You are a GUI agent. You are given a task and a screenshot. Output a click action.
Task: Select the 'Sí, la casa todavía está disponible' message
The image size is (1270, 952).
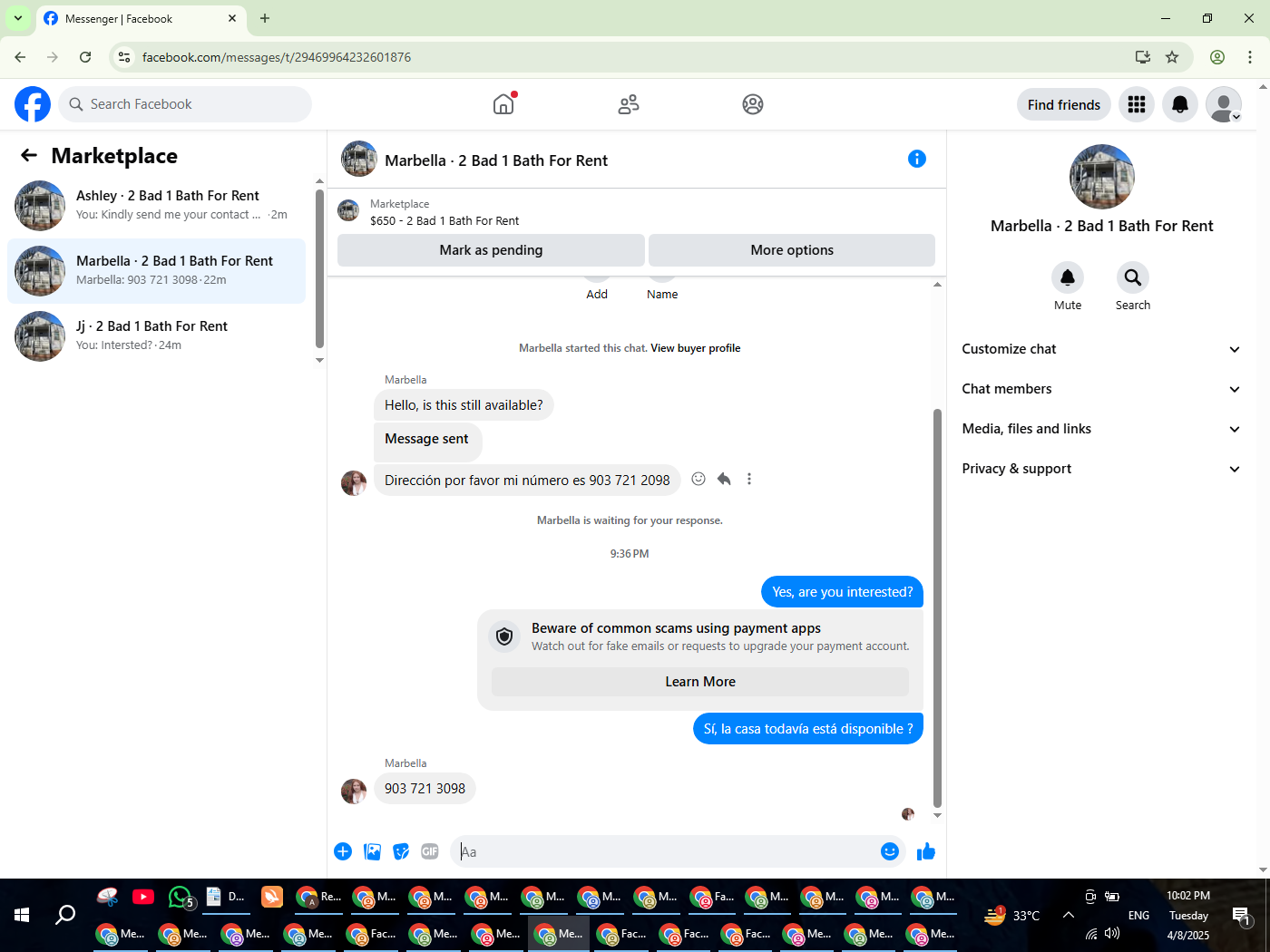pyautogui.click(x=808, y=729)
